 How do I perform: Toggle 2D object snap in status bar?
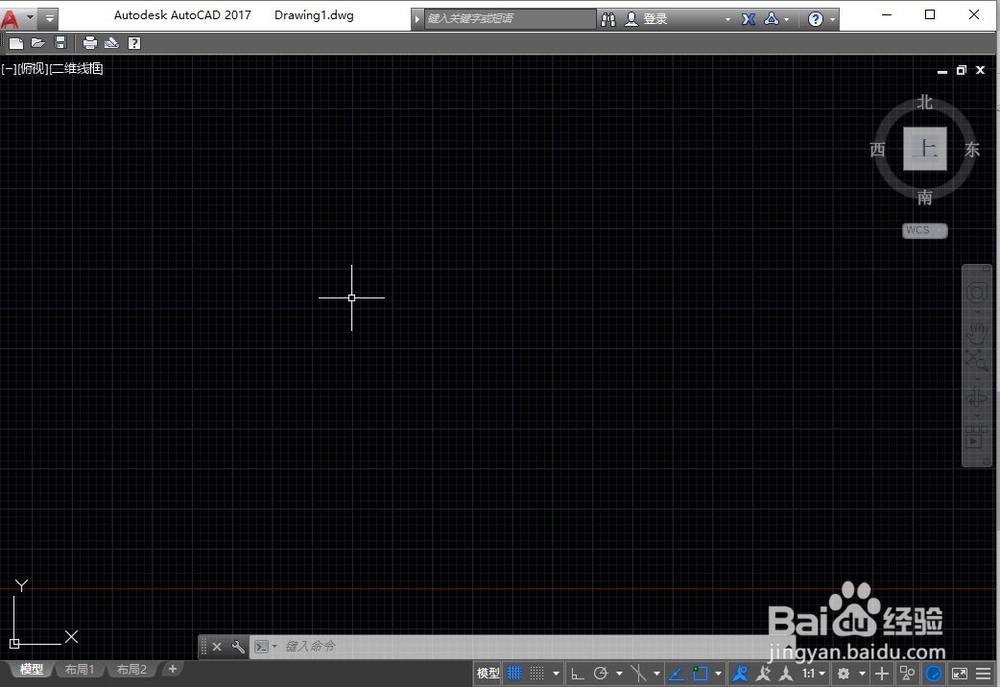(x=700, y=673)
